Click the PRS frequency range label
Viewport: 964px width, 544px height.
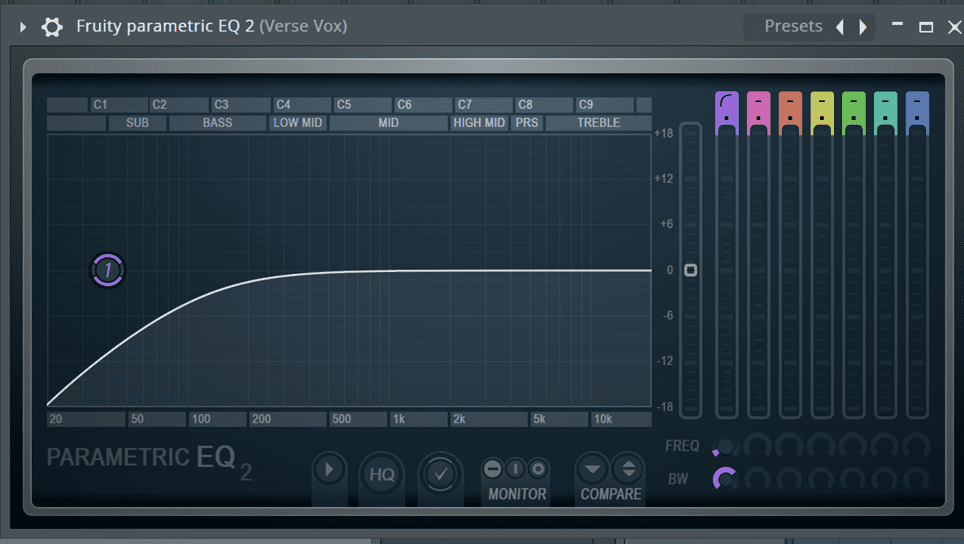(x=526, y=123)
